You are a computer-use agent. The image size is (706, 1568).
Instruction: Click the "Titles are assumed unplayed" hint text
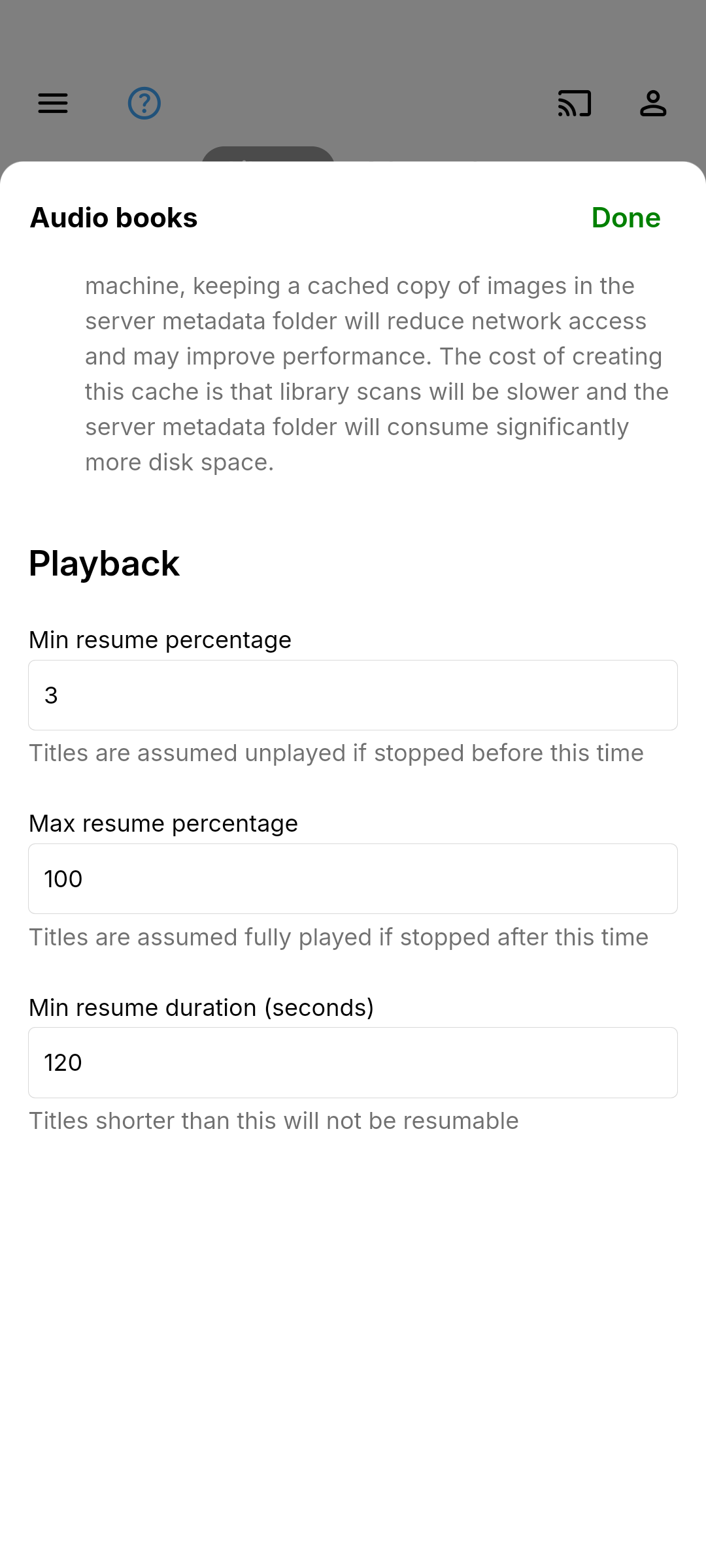pyautogui.click(x=336, y=753)
